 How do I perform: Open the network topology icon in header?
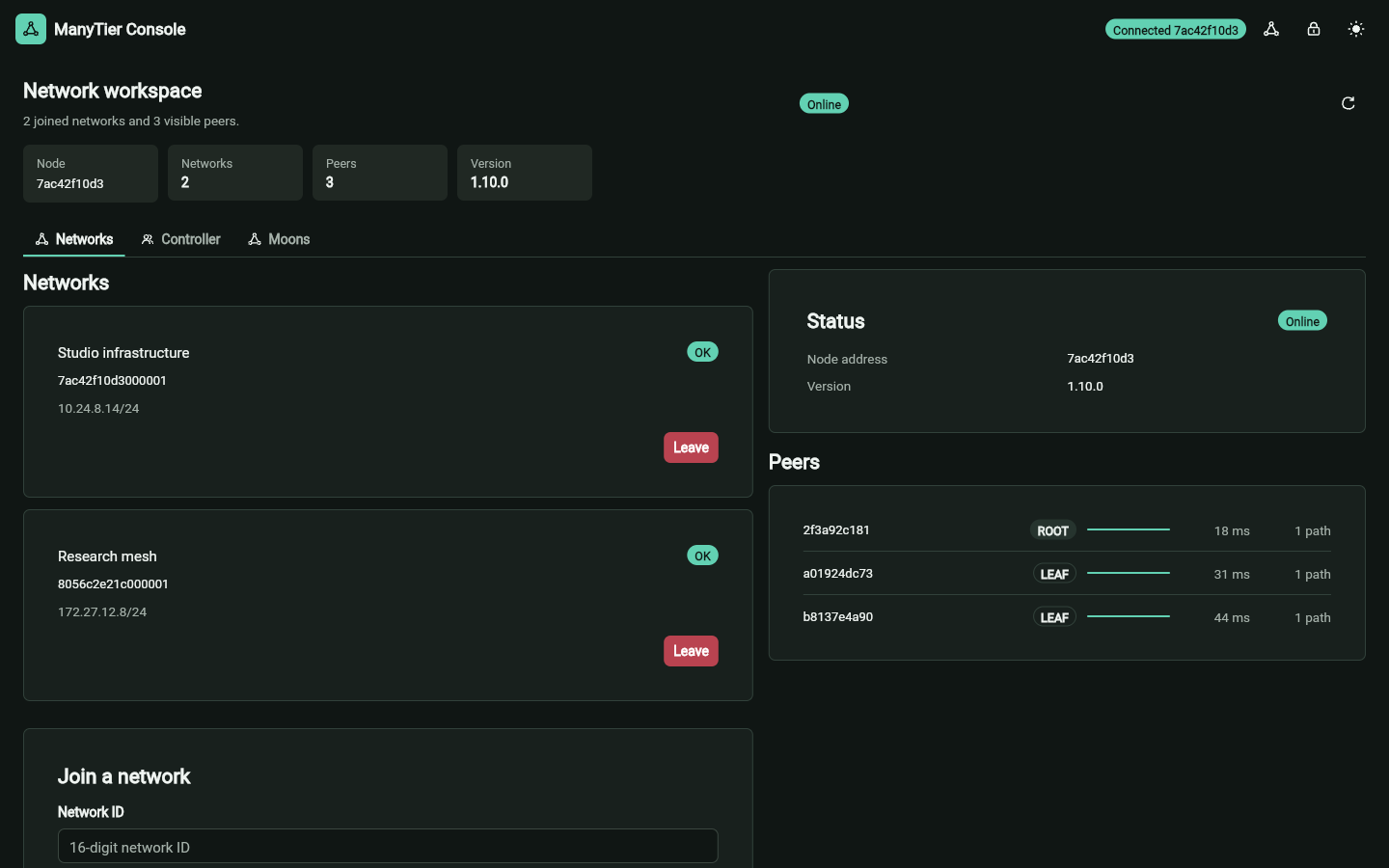pos(1271,29)
